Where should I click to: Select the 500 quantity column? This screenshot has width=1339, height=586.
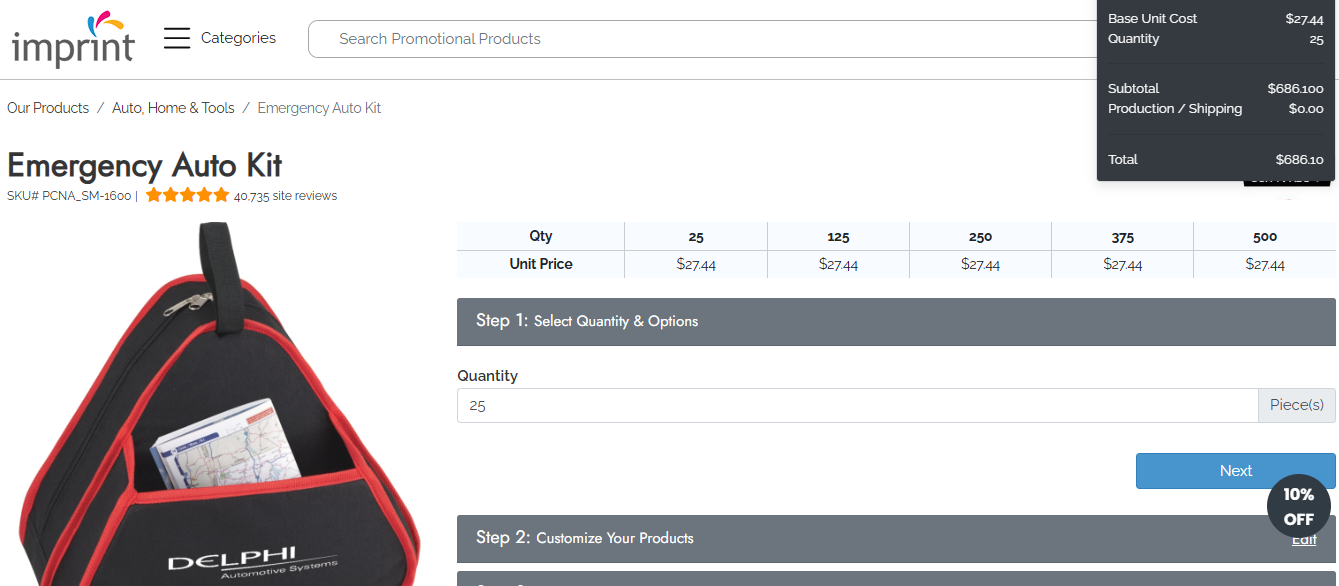click(1265, 237)
